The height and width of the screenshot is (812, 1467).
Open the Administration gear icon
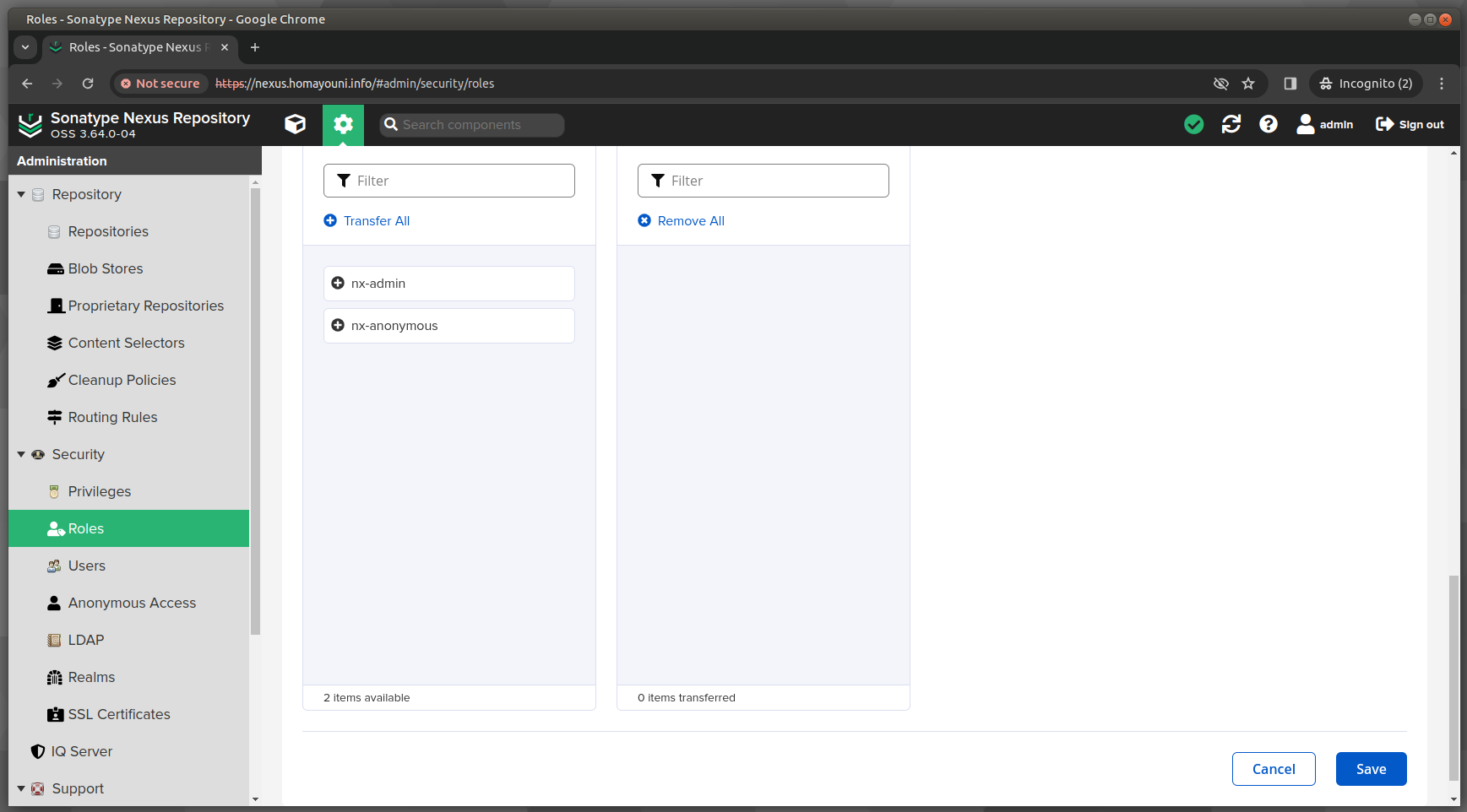pos(343,125)
